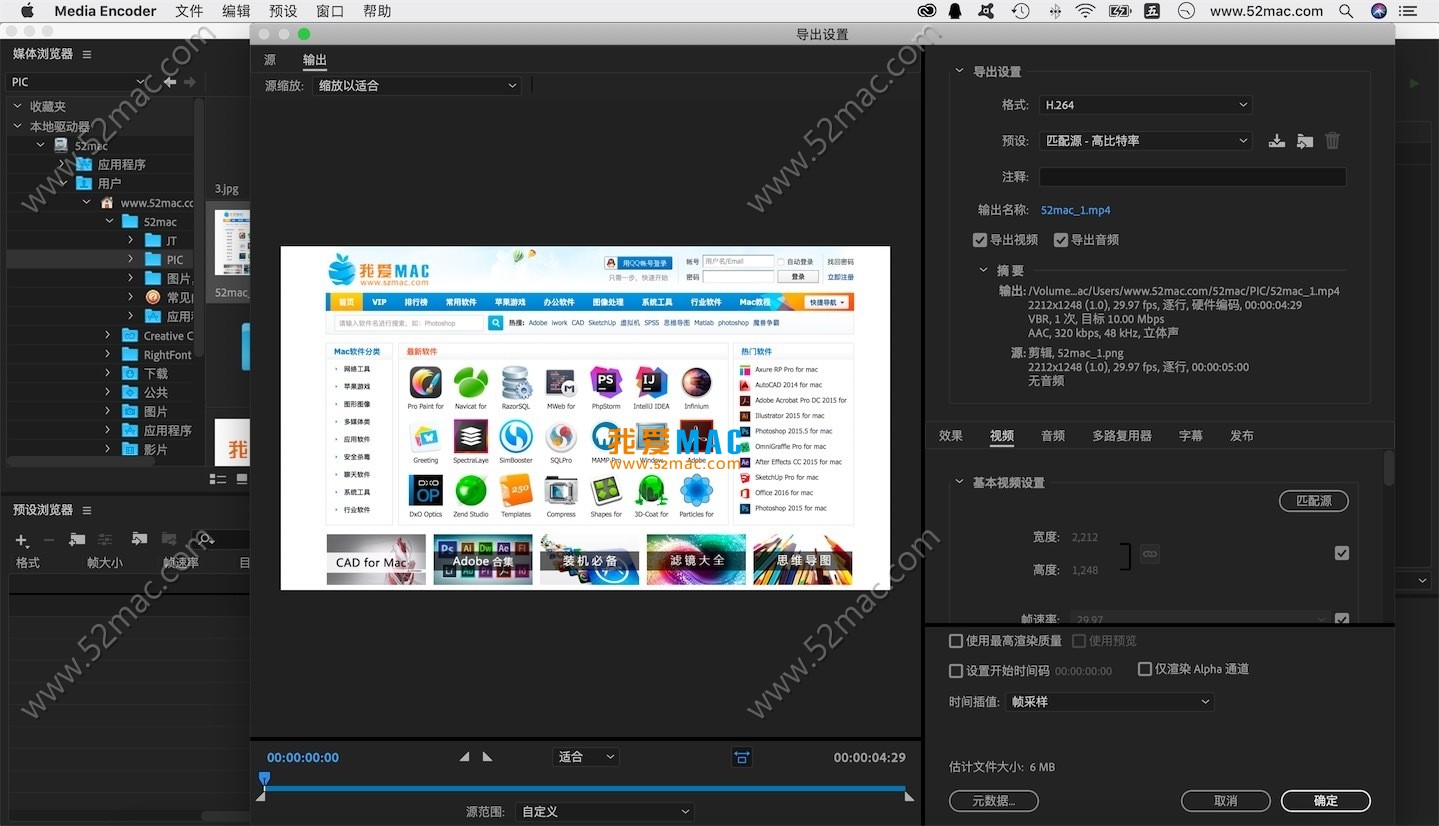This screenshot has height=826, width=1439.
Task: Click the Wi-Fi icon in the menu bar
Action: (1085, 11)
